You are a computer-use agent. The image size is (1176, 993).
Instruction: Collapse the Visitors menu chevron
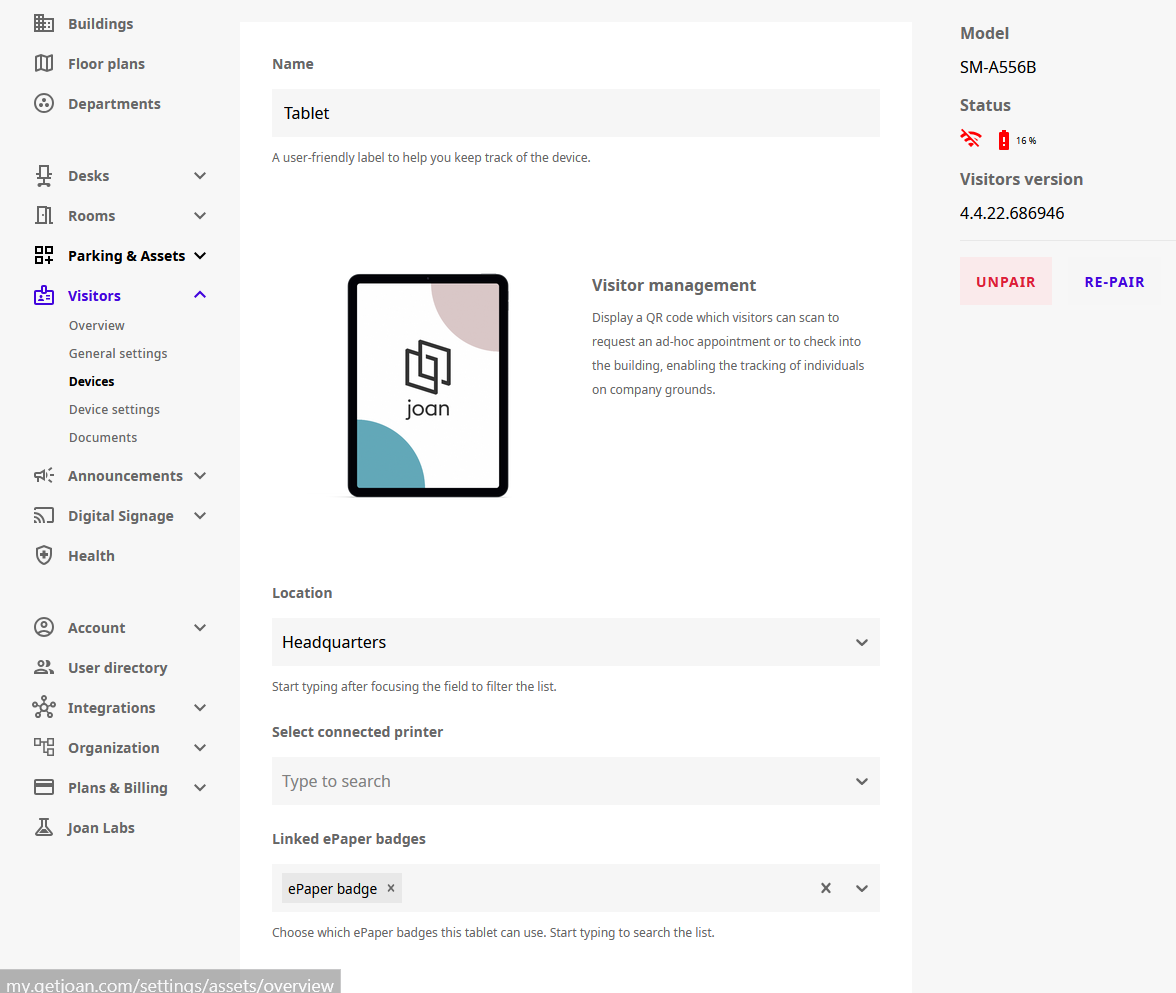coord(200,295)
